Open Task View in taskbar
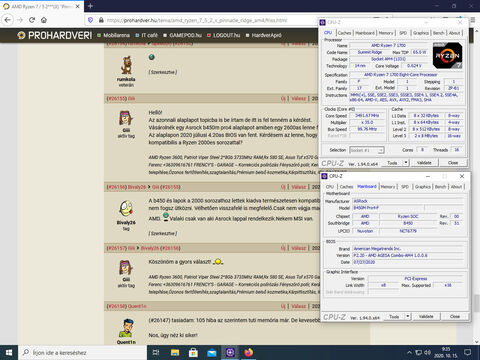The image size is (480, 360). point(156,353)
